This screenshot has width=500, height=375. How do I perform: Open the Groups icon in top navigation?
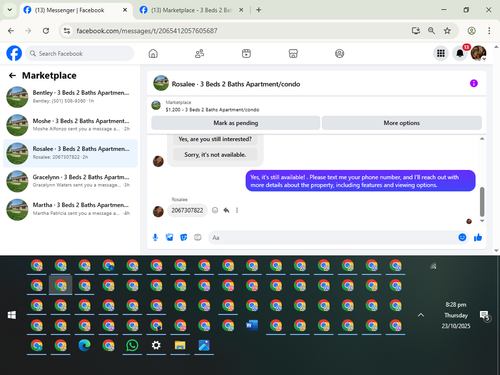click(339, 53)
